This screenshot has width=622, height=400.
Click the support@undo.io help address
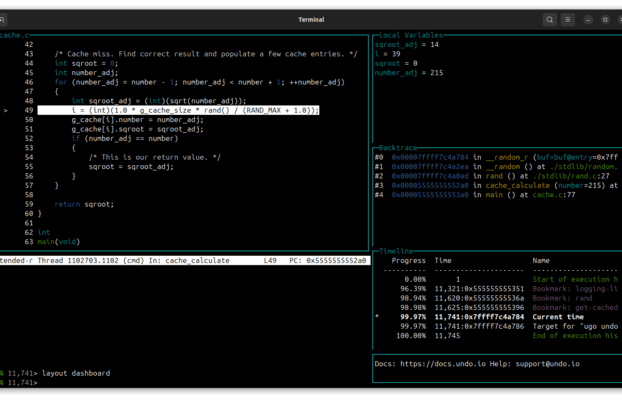pos(547,364)
